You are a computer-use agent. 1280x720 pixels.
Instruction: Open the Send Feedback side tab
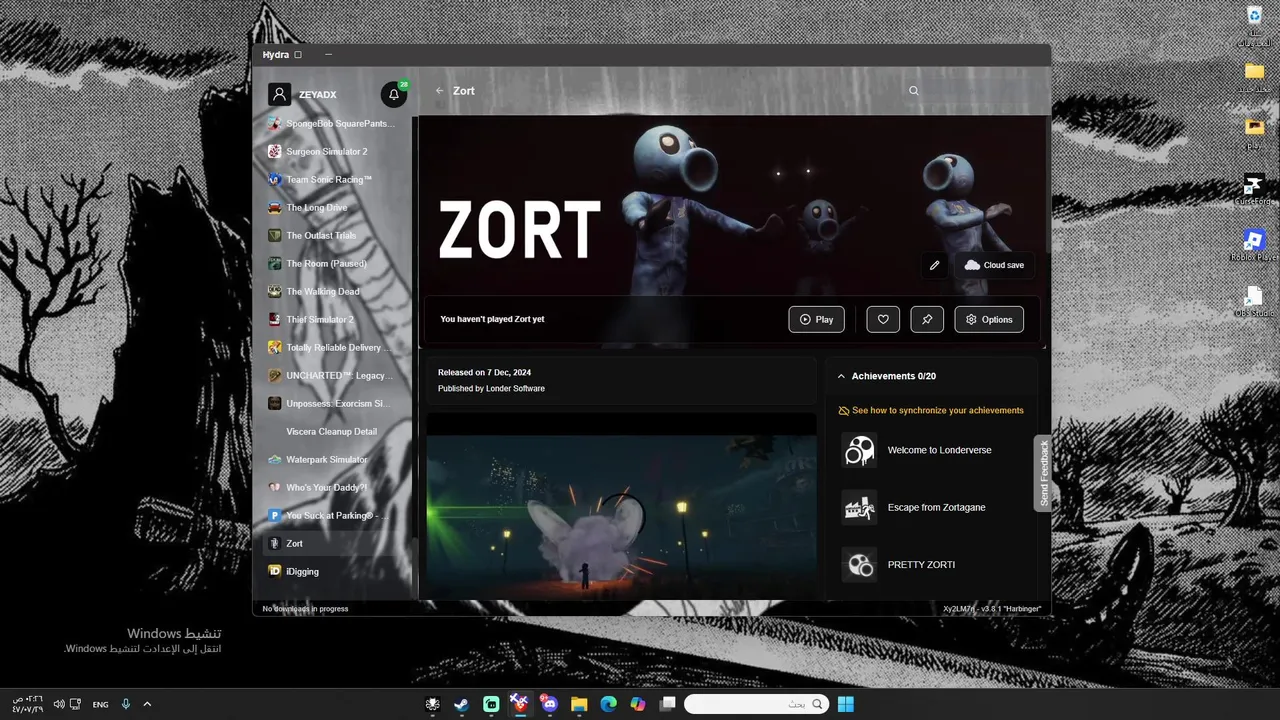pos(1044,473)
